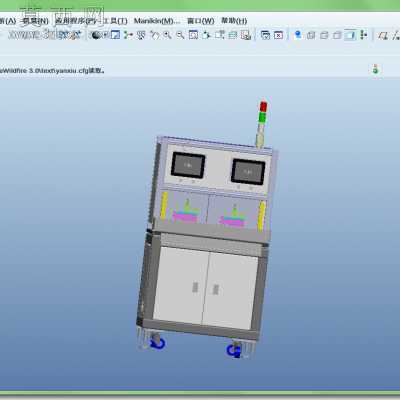
Task: Open the view manager icon
Action: (x=246, y=35)
